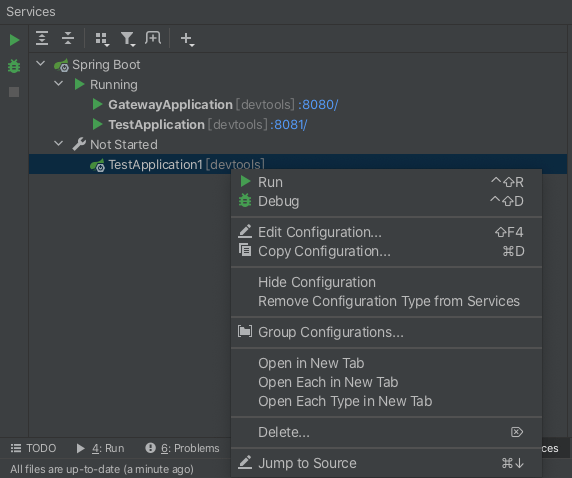The height and width of the screenshot is (478, 572).
Task: Collapse all services tree nodes
Action: (68, 38)
